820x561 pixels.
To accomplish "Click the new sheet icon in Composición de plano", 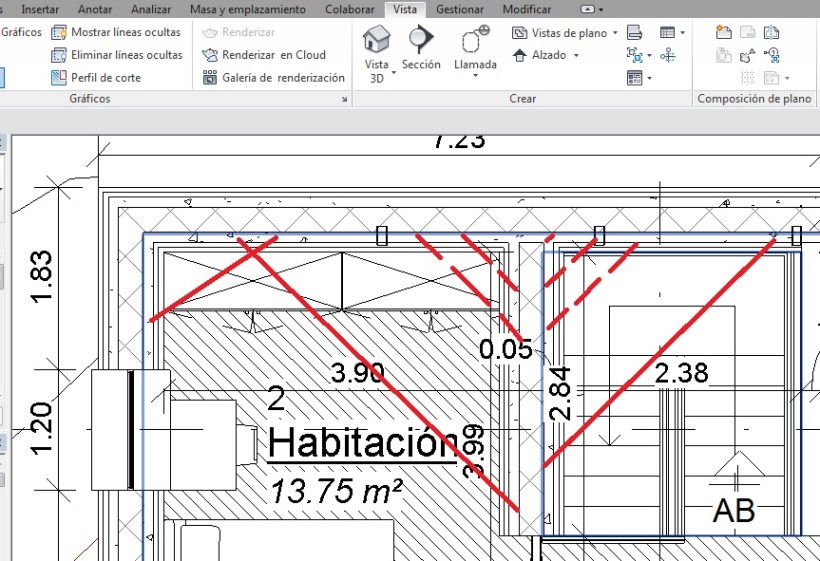I will pyautogui.click(x=723, y=33).
